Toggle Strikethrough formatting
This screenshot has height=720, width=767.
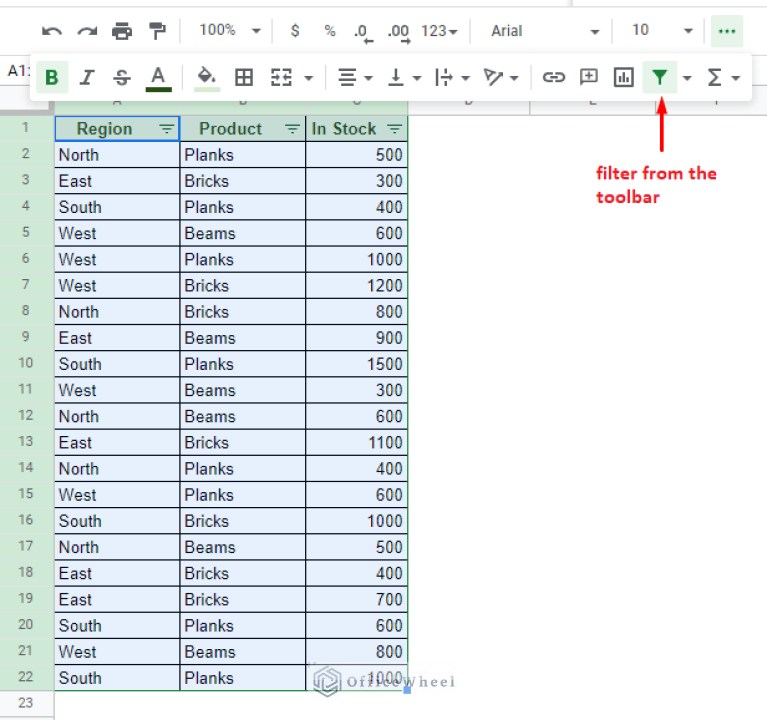[x=122, y=77]
